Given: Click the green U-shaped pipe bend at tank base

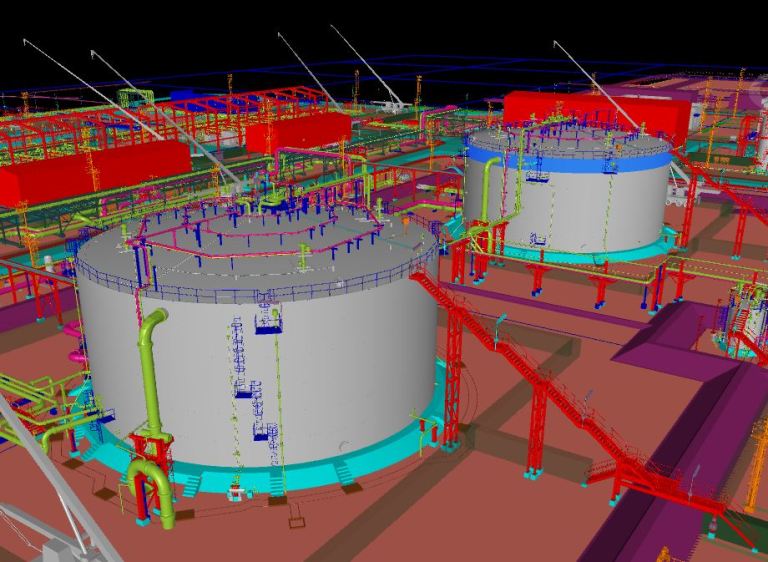Looking at the screenshot, I should click(x=150, y=483).
